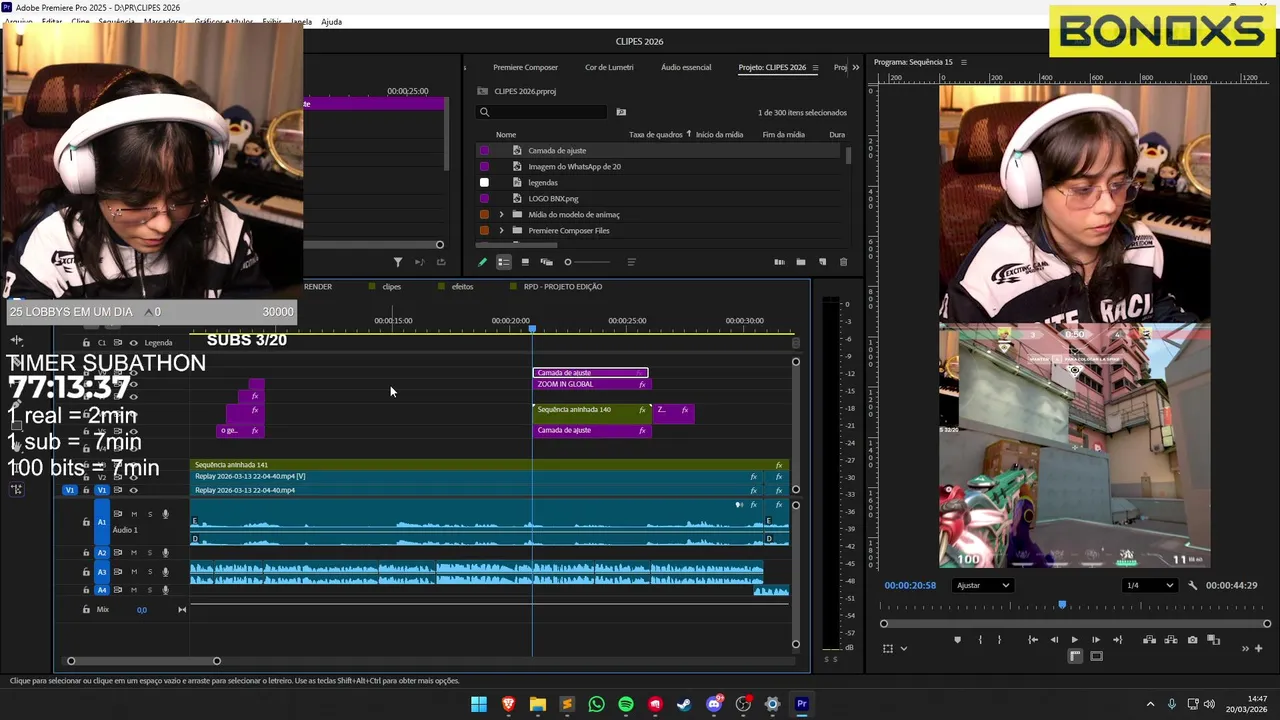Click the New Item icon in Project panel

coord(822,262)
